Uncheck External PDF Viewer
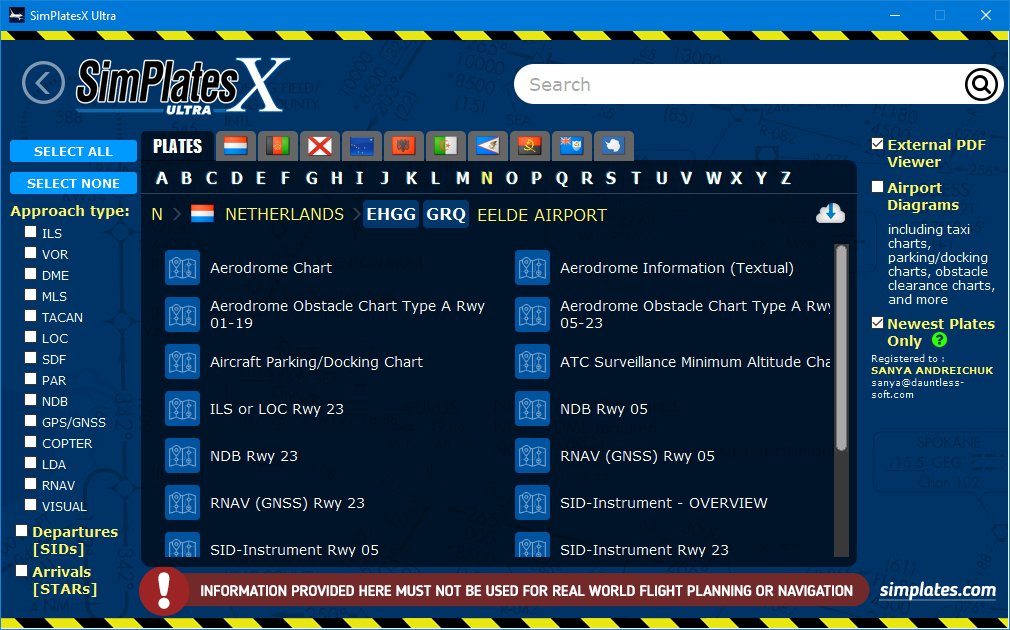 coord(877,144)
